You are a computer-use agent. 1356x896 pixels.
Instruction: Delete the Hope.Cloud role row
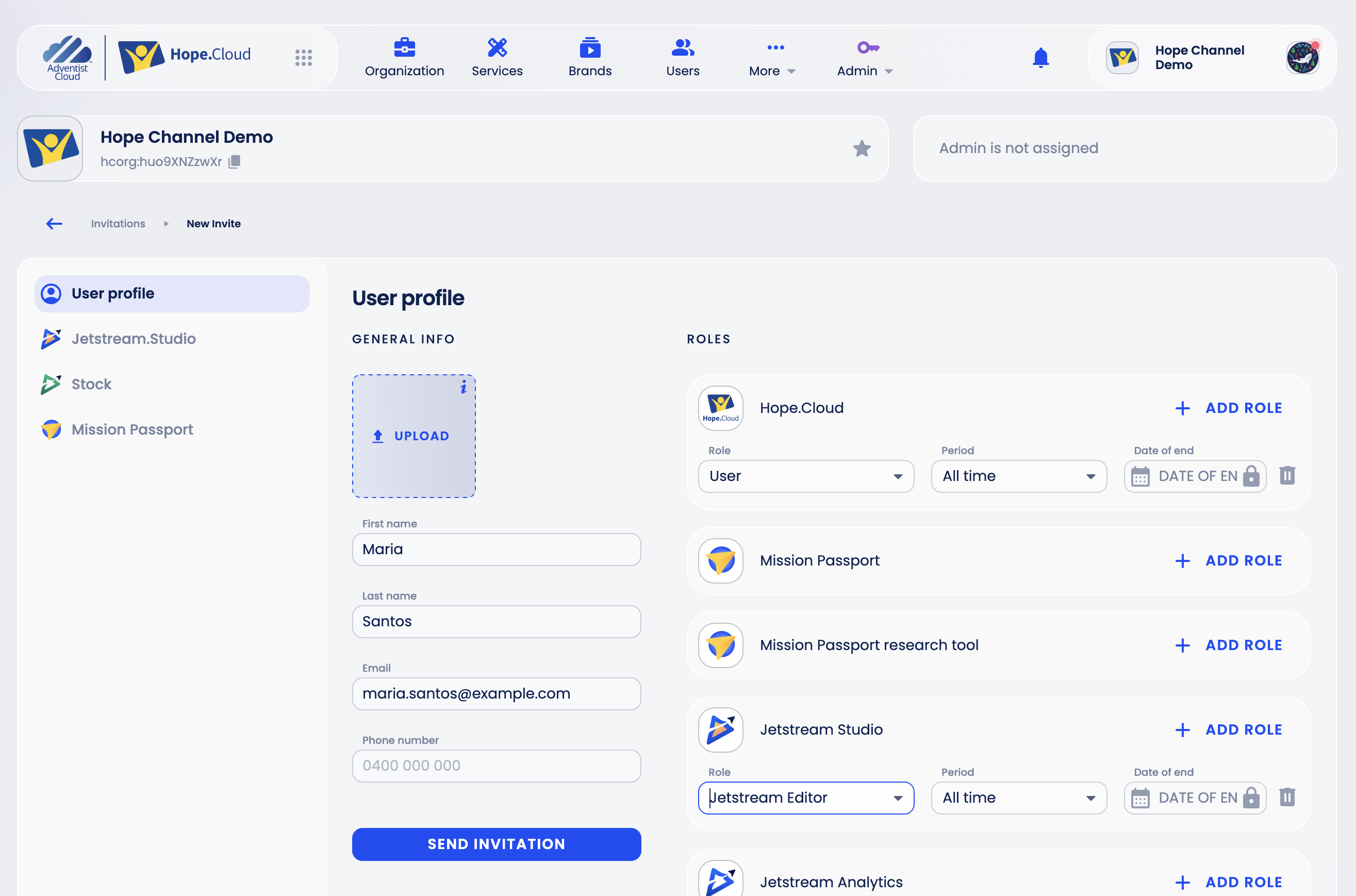point(1287,475)
